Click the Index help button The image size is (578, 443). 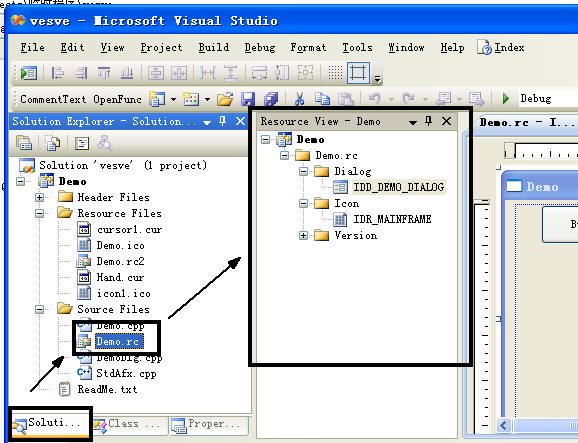tap(500, 48)
